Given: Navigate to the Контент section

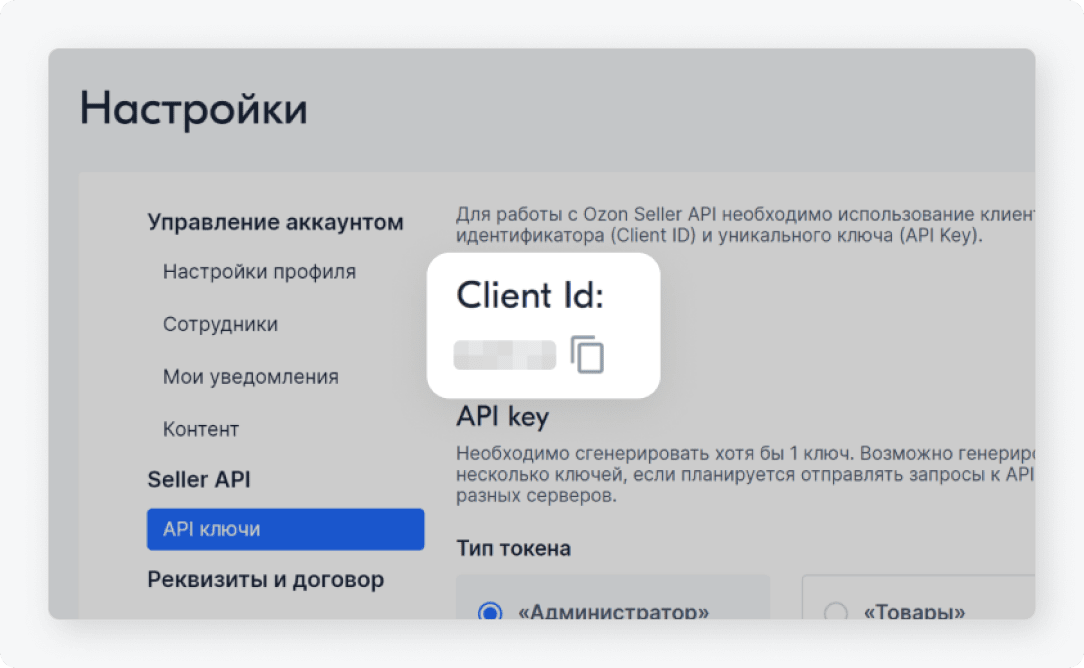Looking at the screenshot, I should 201,429.
